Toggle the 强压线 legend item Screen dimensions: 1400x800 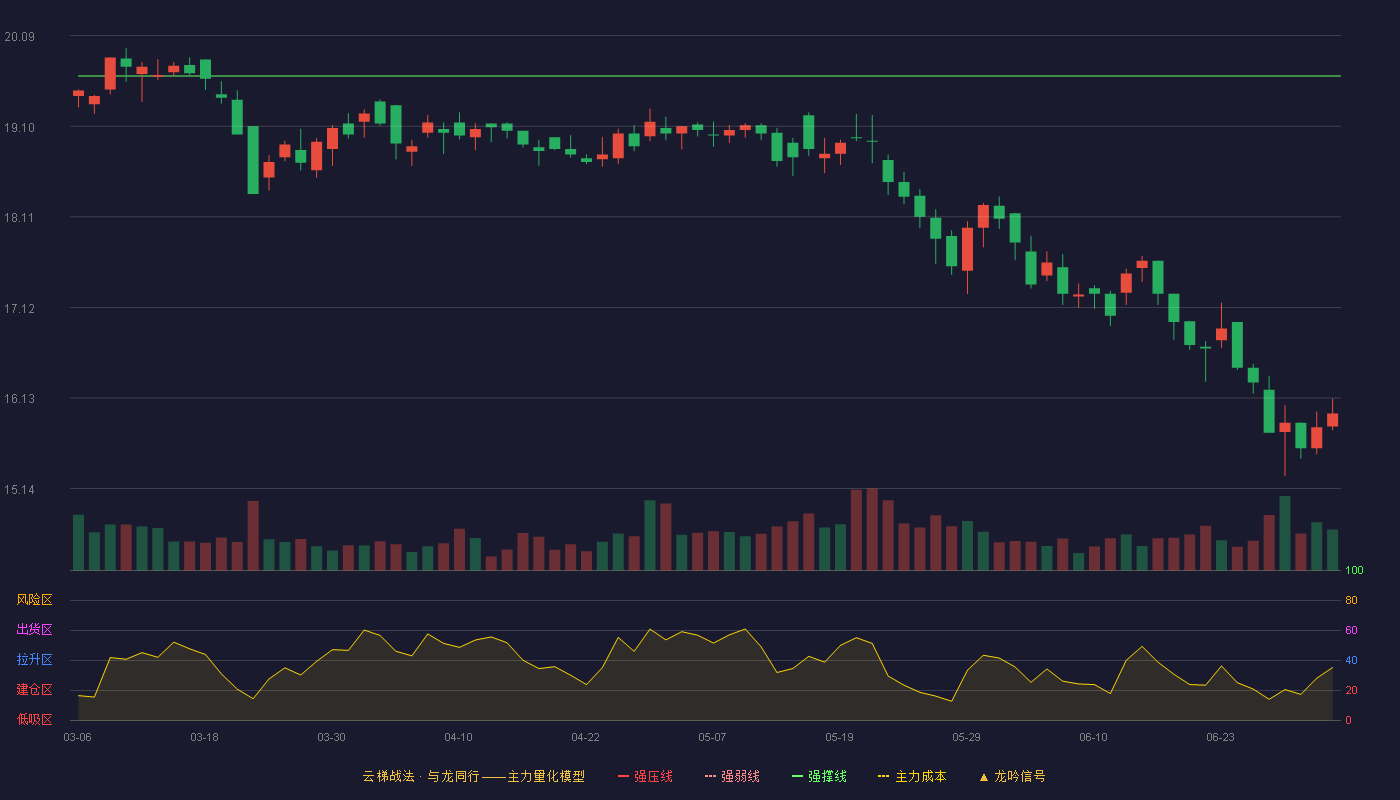[x=645, y=776]
